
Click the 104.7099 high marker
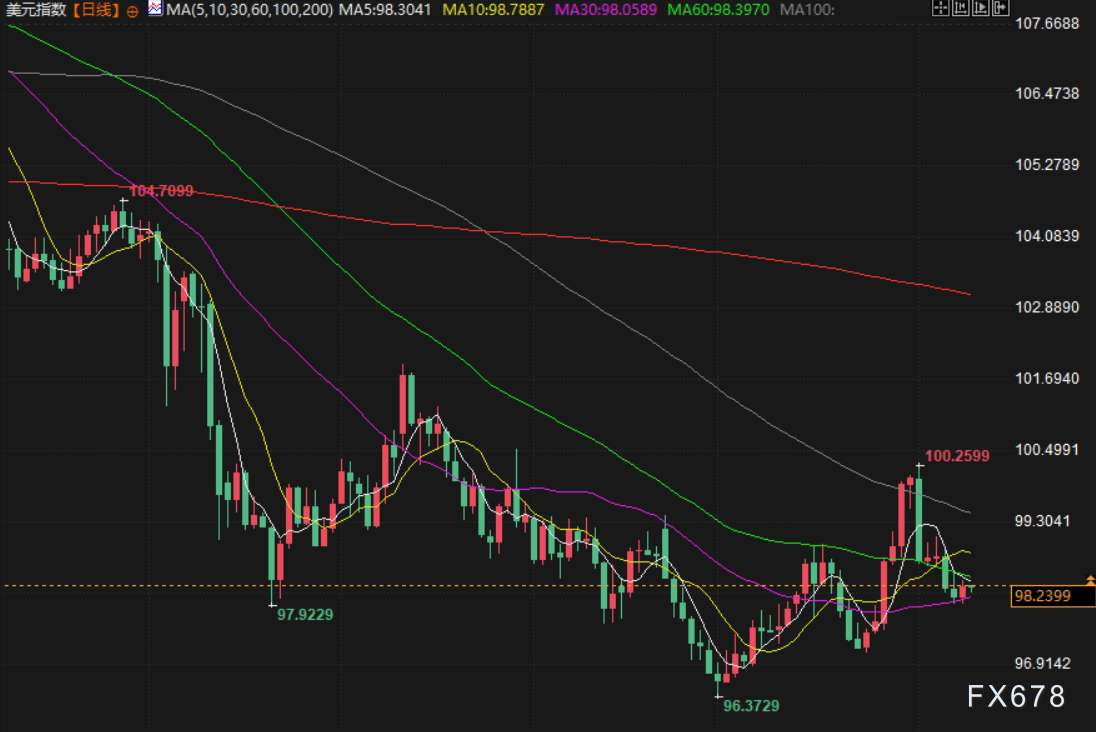[x=161, y=191]
